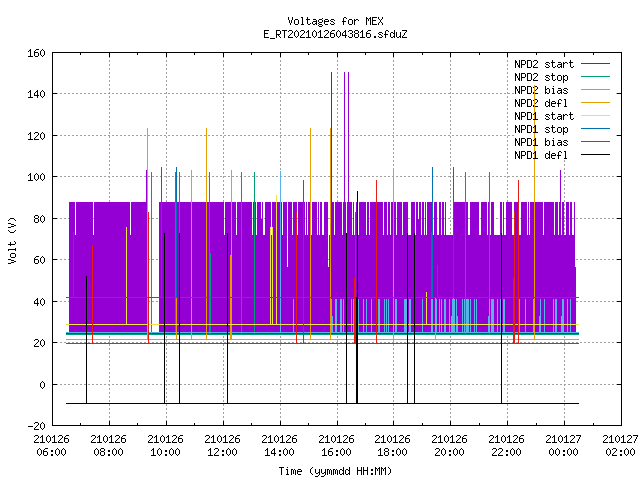Click the x-axis tick 210126 16:00
Image resolution: width=640 pixels, height=480 pixels.
coord(336,446)
